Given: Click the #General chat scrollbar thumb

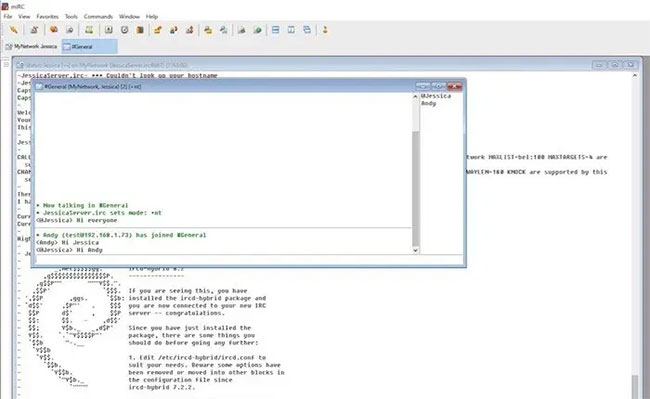Looking at the screenshot, I should (x=415, y=189).
